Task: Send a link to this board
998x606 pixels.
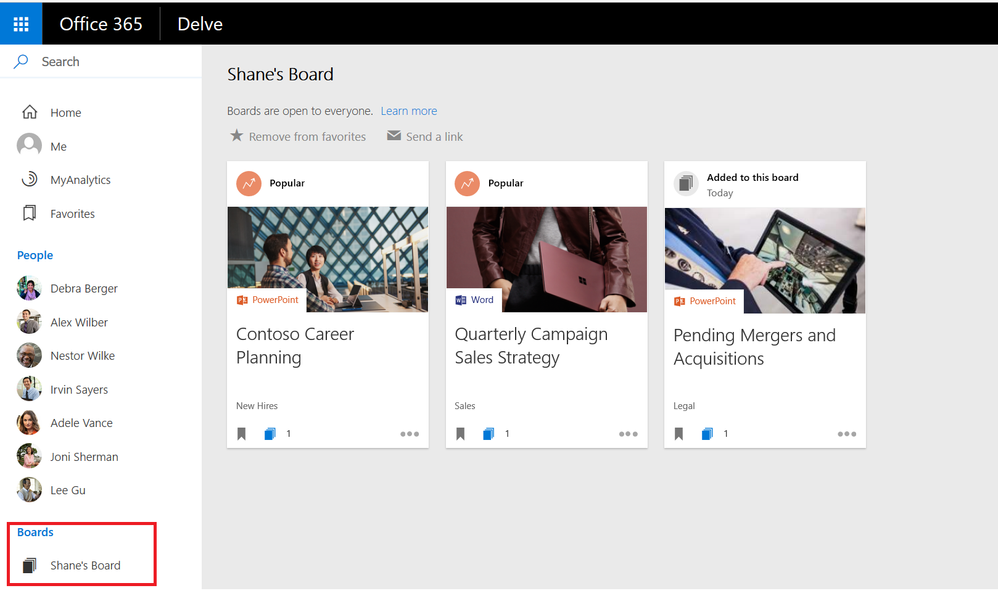Action: (425, 137)
